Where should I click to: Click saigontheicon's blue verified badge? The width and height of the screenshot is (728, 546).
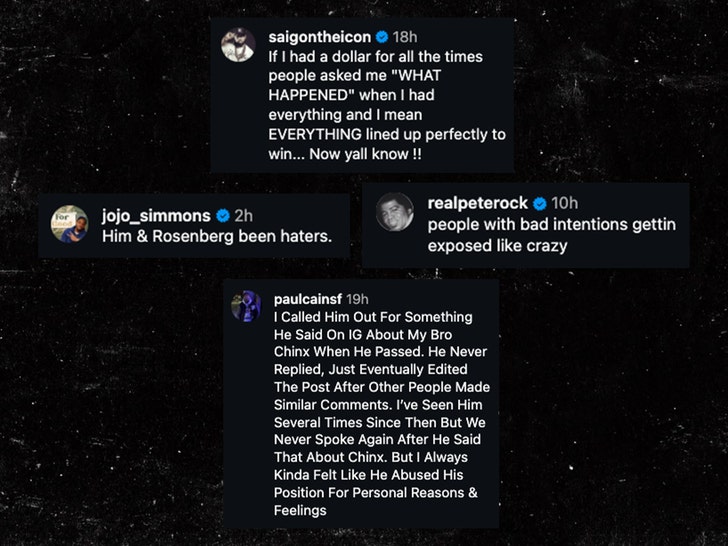(382, 36)
